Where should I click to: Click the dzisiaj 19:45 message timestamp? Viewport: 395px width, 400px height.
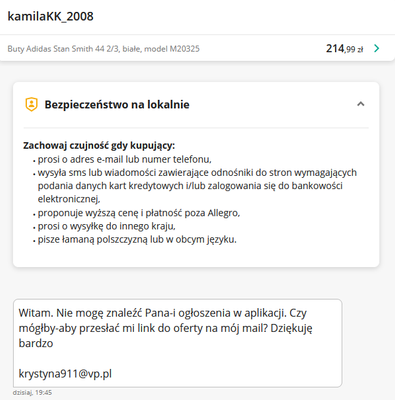point(32,393)
